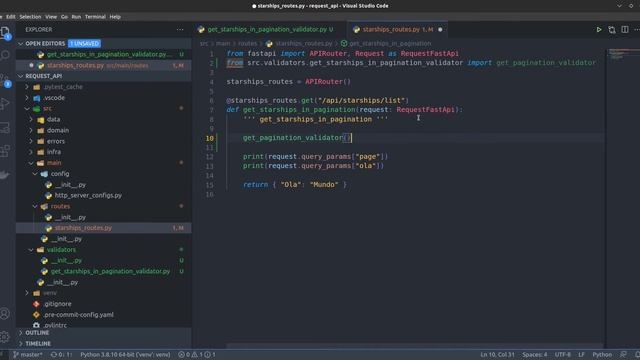
Task: Open the Extensions view
Action: coord(5,151)
